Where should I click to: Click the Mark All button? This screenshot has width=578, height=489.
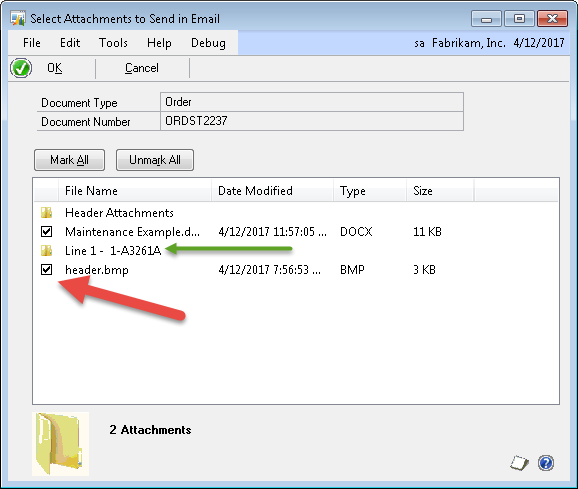(x=69, y=160)
